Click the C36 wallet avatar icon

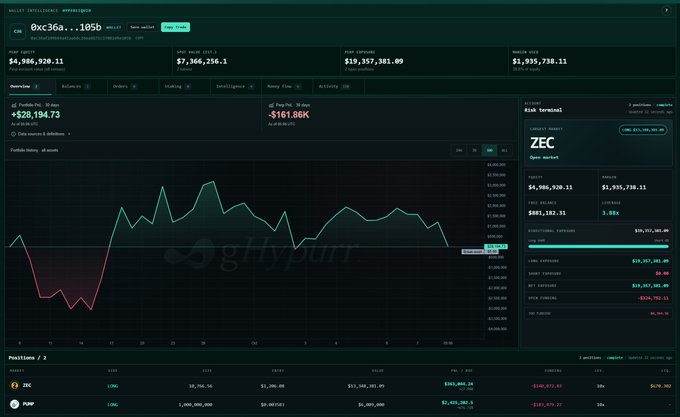tap(18, 31)
